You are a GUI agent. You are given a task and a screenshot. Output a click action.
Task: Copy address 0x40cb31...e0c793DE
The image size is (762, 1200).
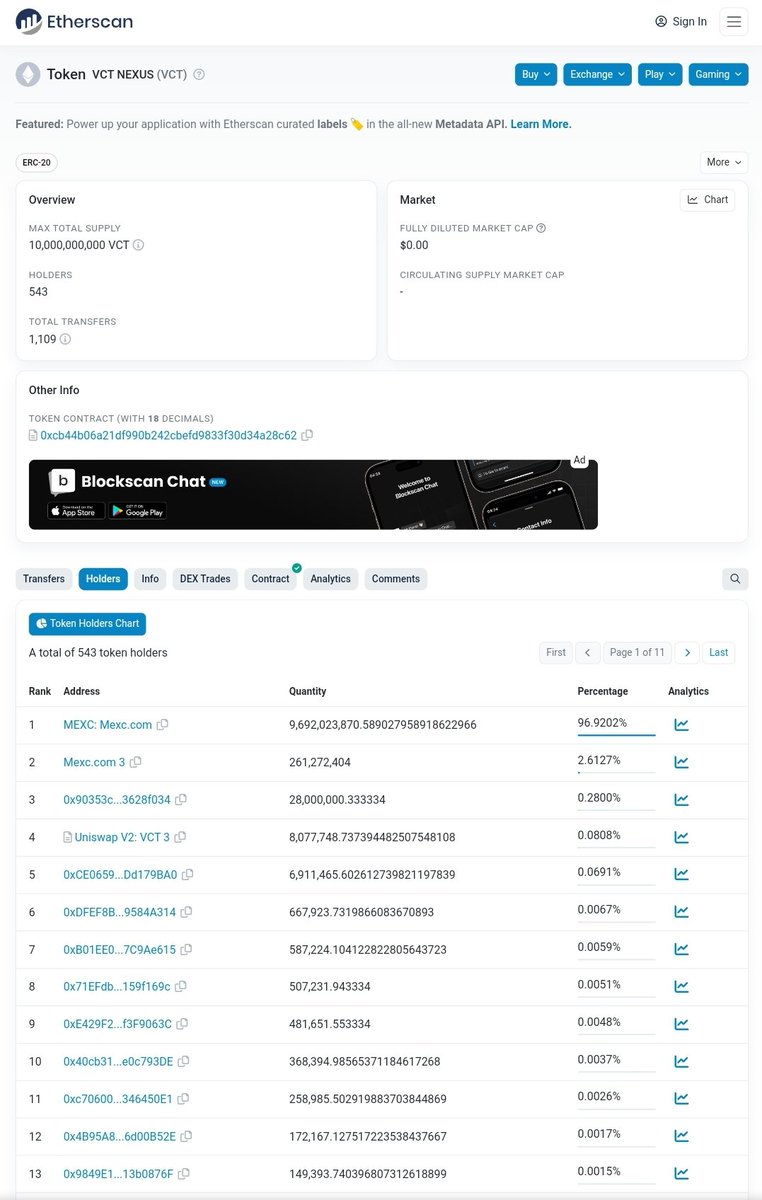pyautogui.click(x=183, y=1062)
